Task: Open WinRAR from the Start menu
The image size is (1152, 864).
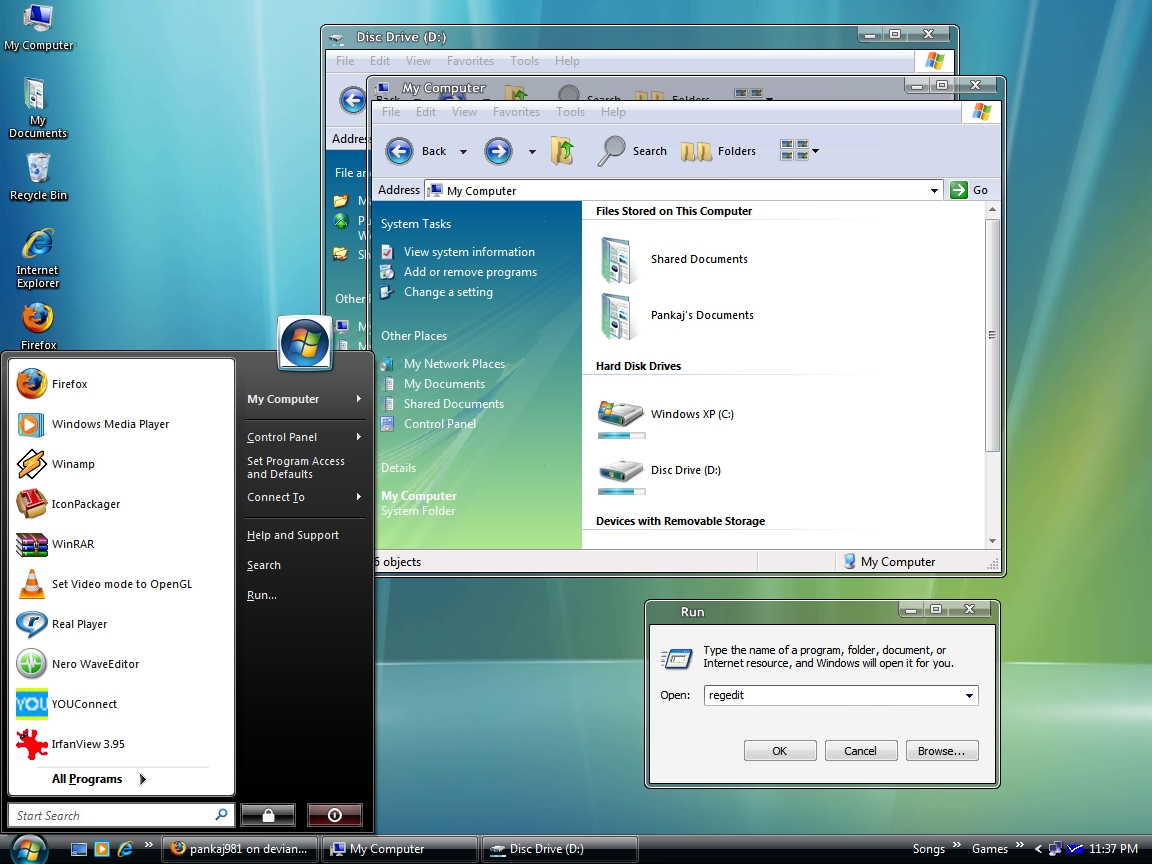Action: click(x=76, y=544)
